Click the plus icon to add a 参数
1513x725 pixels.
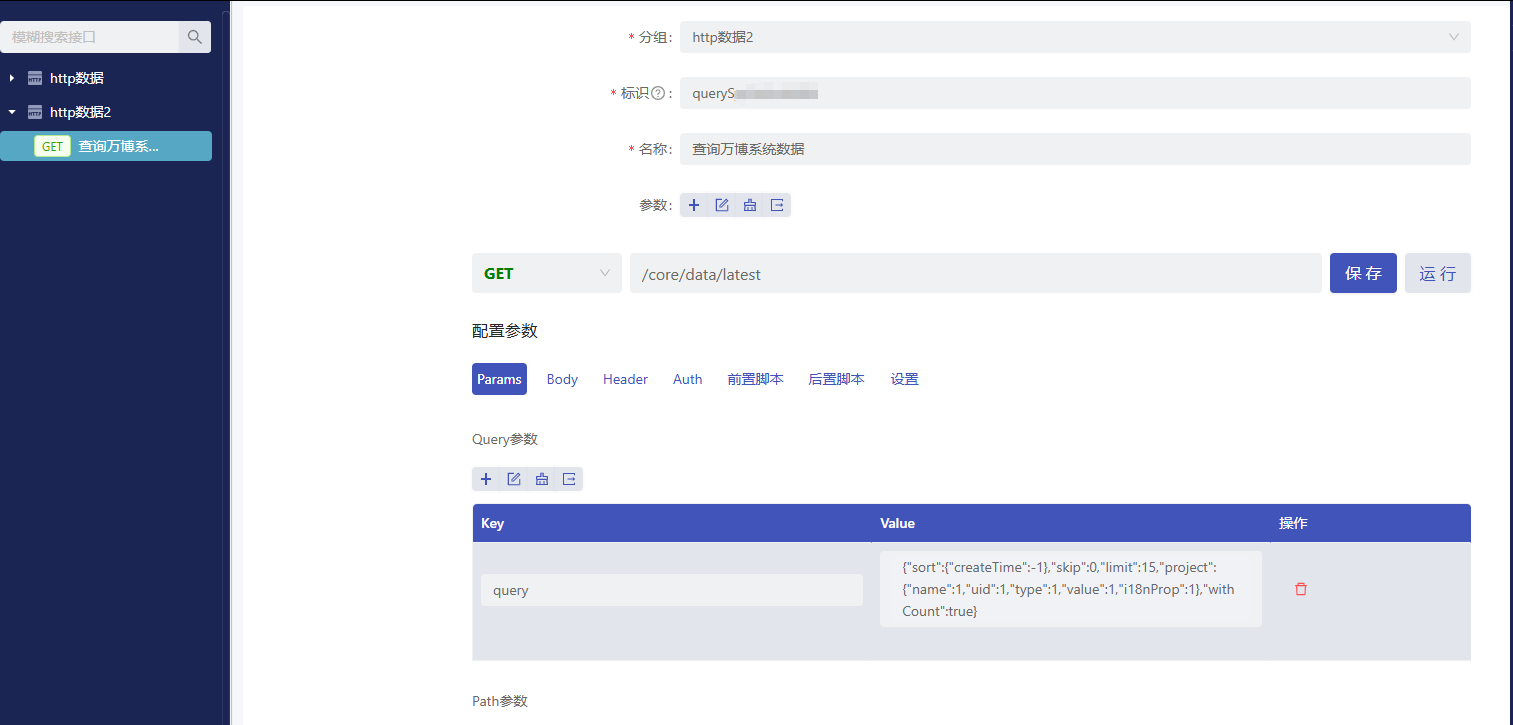694,205
